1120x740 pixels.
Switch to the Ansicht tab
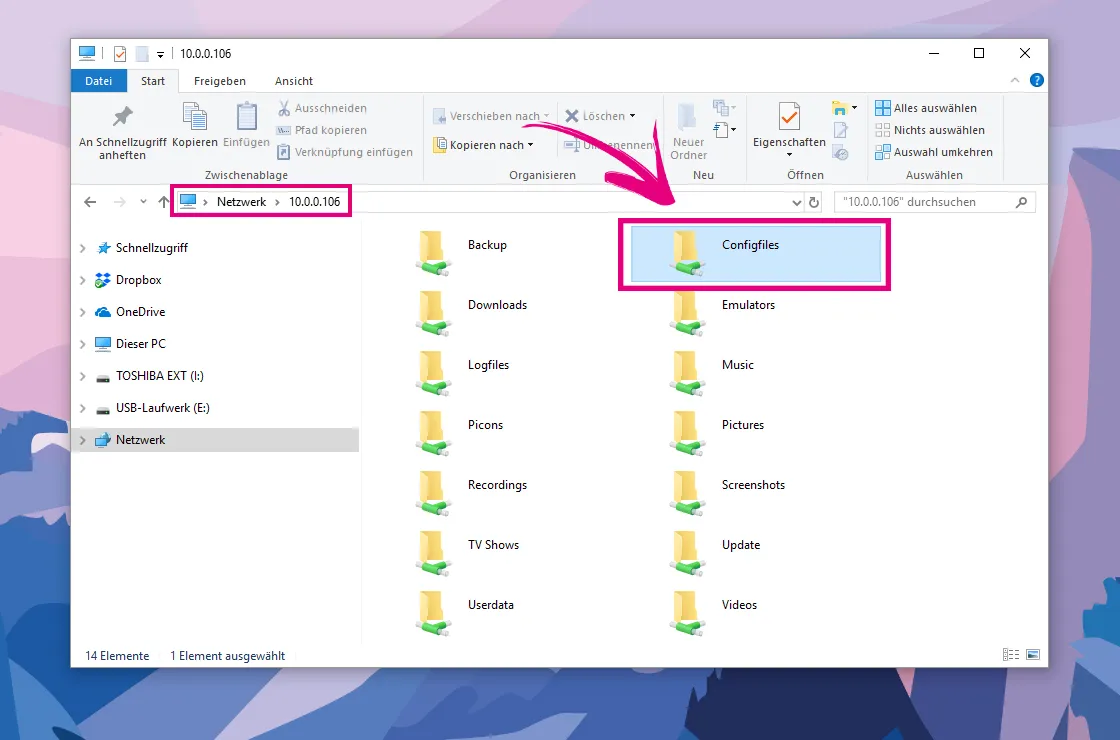pos(294,81)
